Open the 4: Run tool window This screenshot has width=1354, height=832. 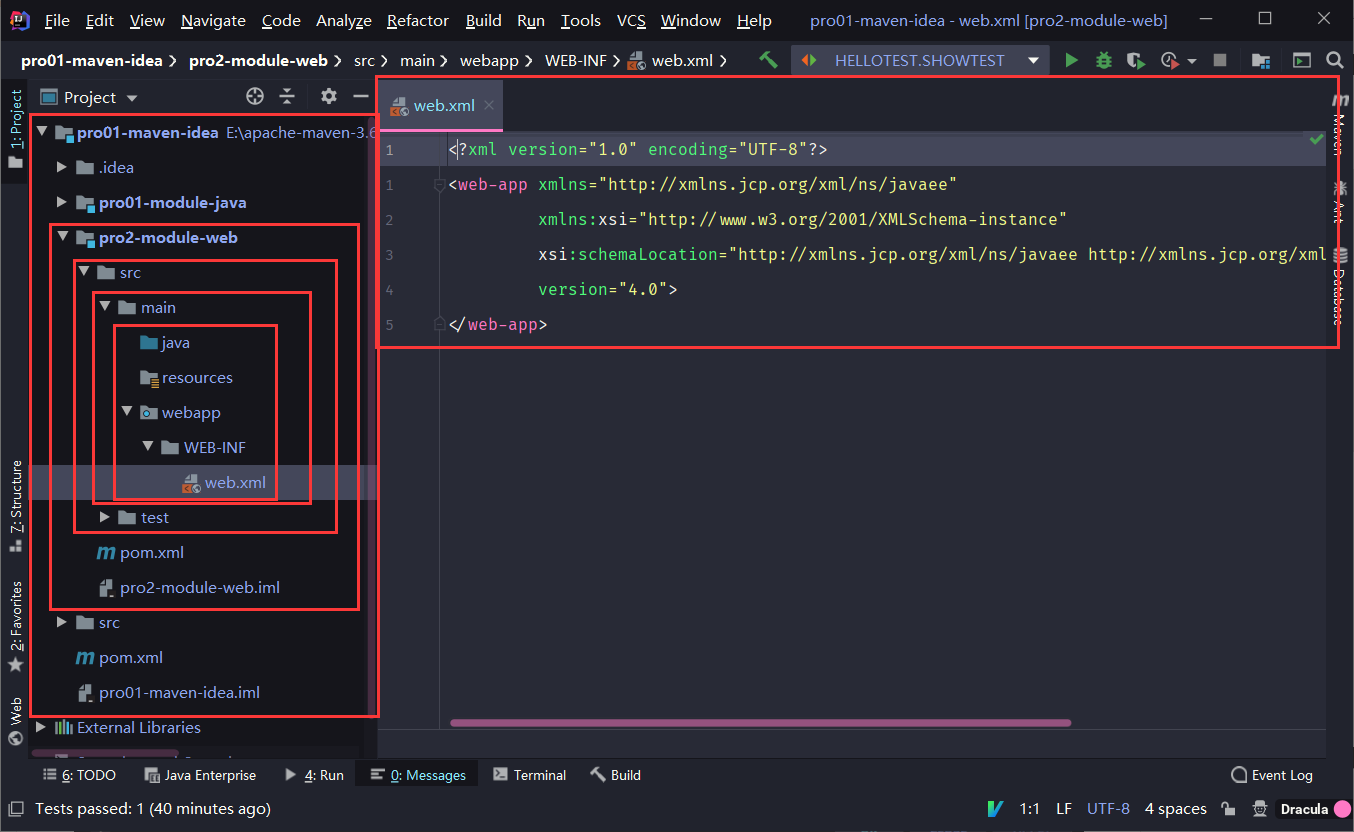[x=314, y=775]
